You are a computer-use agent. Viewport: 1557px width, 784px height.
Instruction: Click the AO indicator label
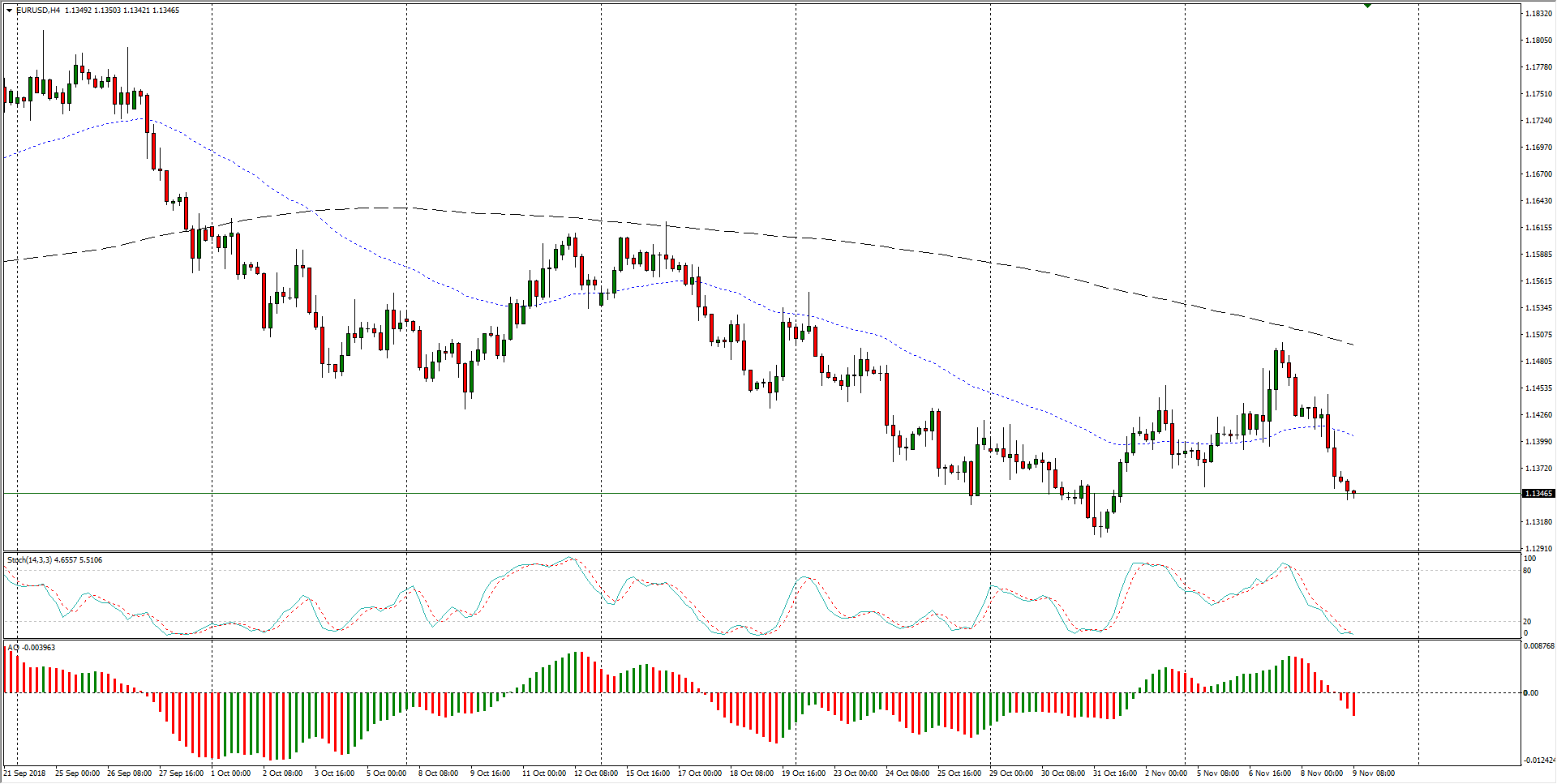click(x=11, y=648)
